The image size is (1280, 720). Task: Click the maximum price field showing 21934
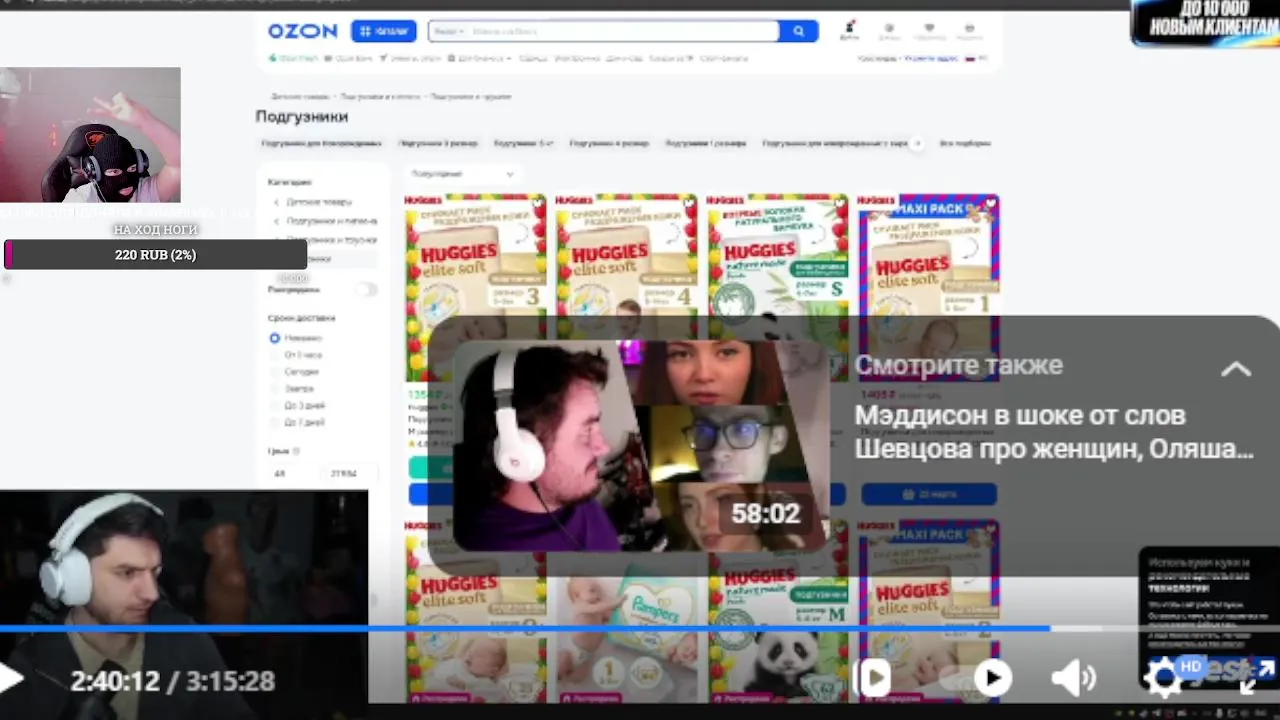tap(350, 473)
